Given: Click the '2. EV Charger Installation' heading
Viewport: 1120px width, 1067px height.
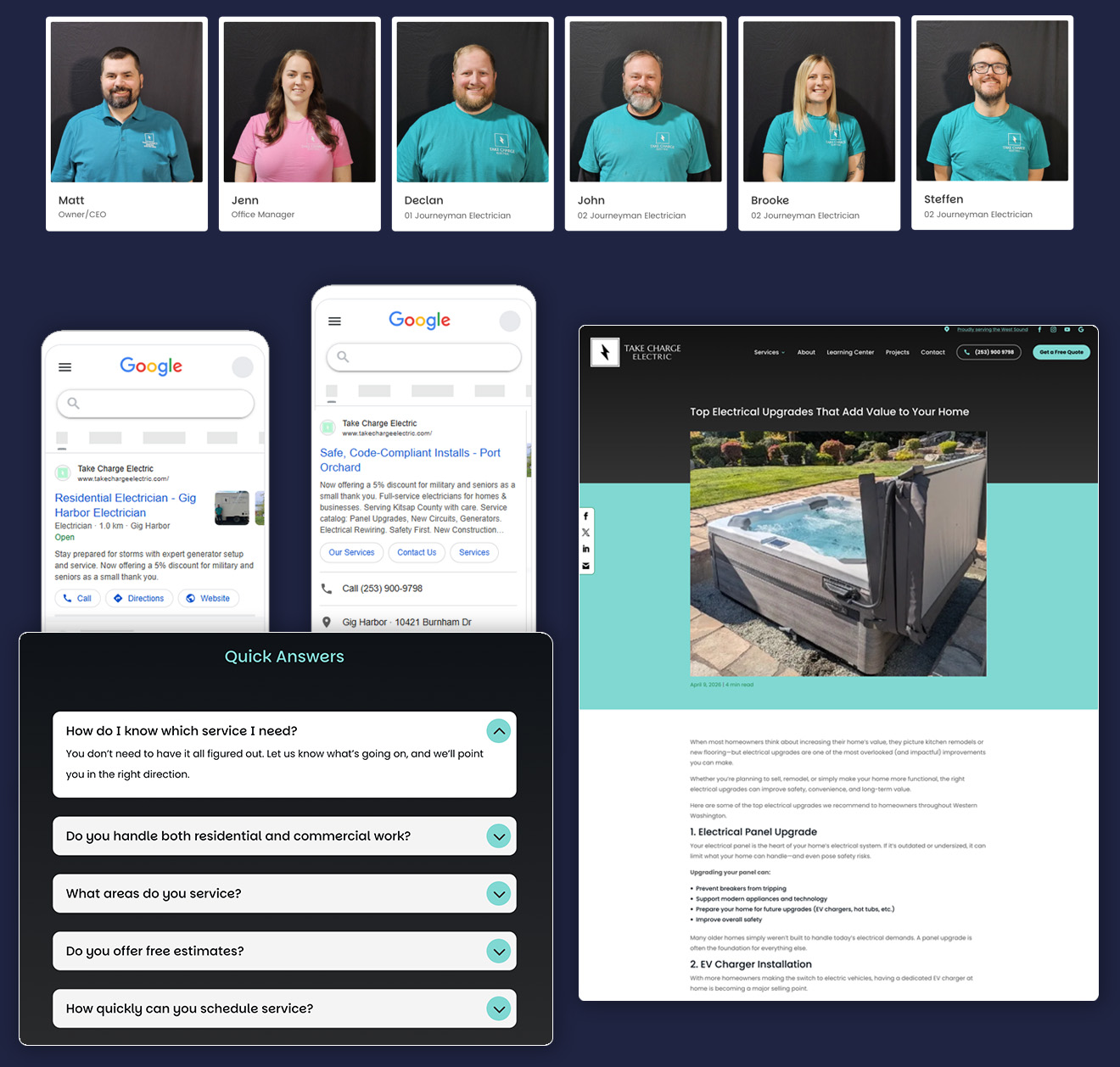Looking at the screenshot, I should [x=751, y=964].
